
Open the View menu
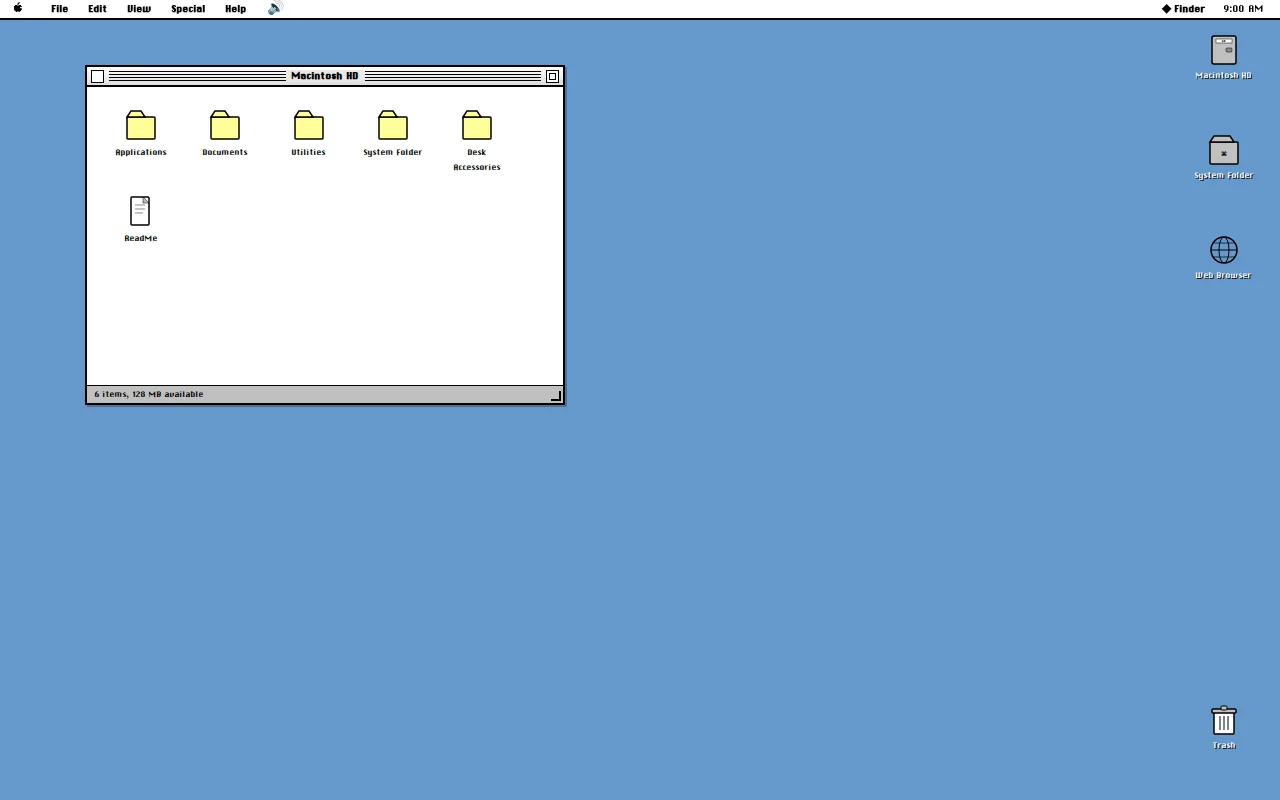[x=139, y=9]
